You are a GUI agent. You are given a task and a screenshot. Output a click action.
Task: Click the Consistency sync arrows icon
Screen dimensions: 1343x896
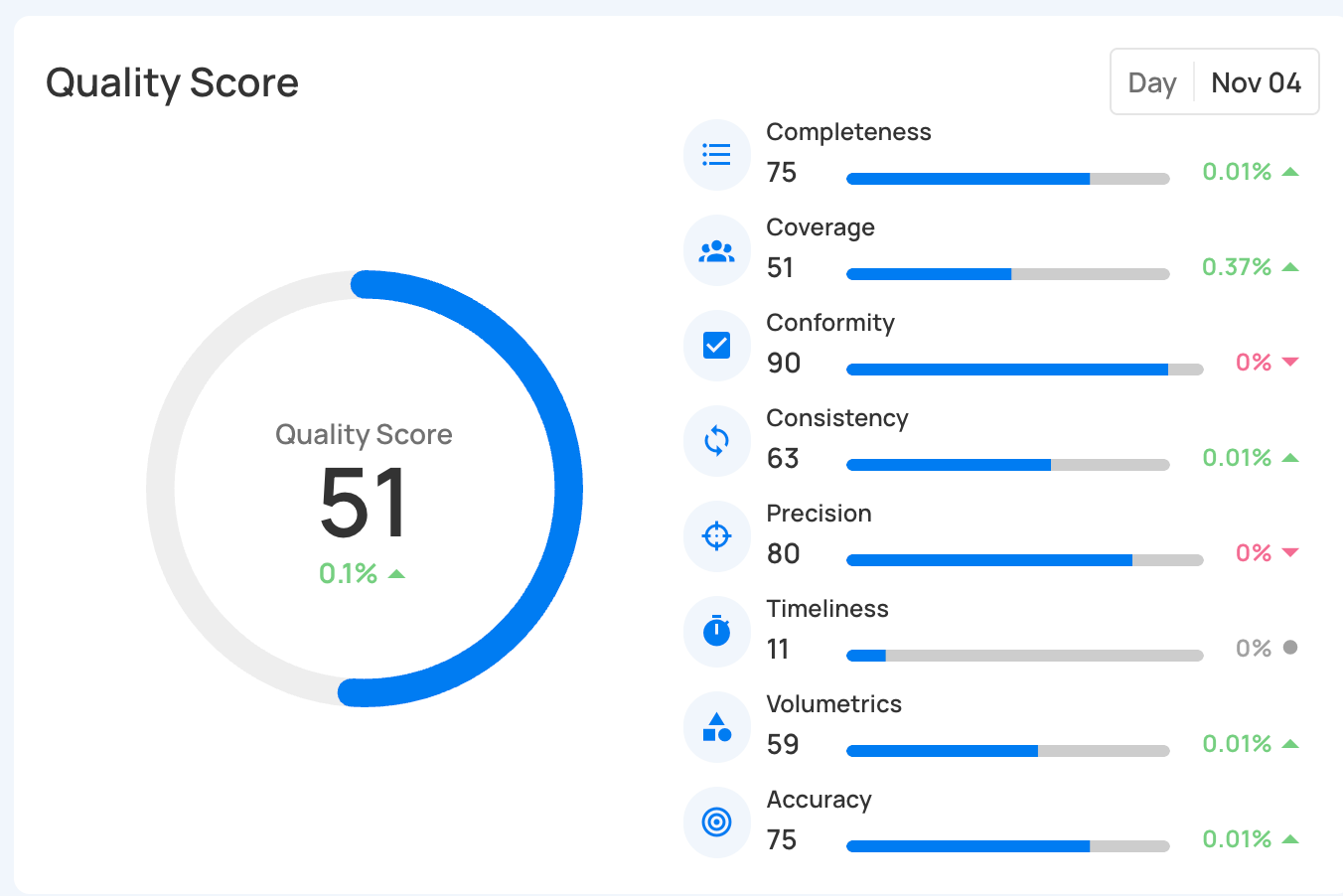pyautogui.click(x=716, y=441)
